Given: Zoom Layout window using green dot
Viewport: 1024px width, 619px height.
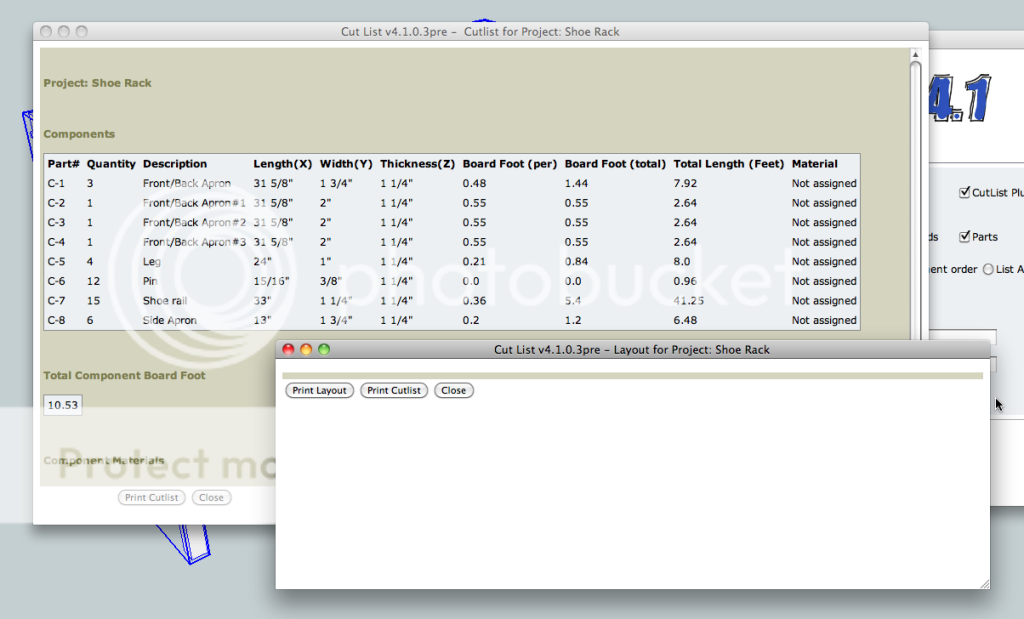Looking at the screenshot, I should [x=323, y=350].
